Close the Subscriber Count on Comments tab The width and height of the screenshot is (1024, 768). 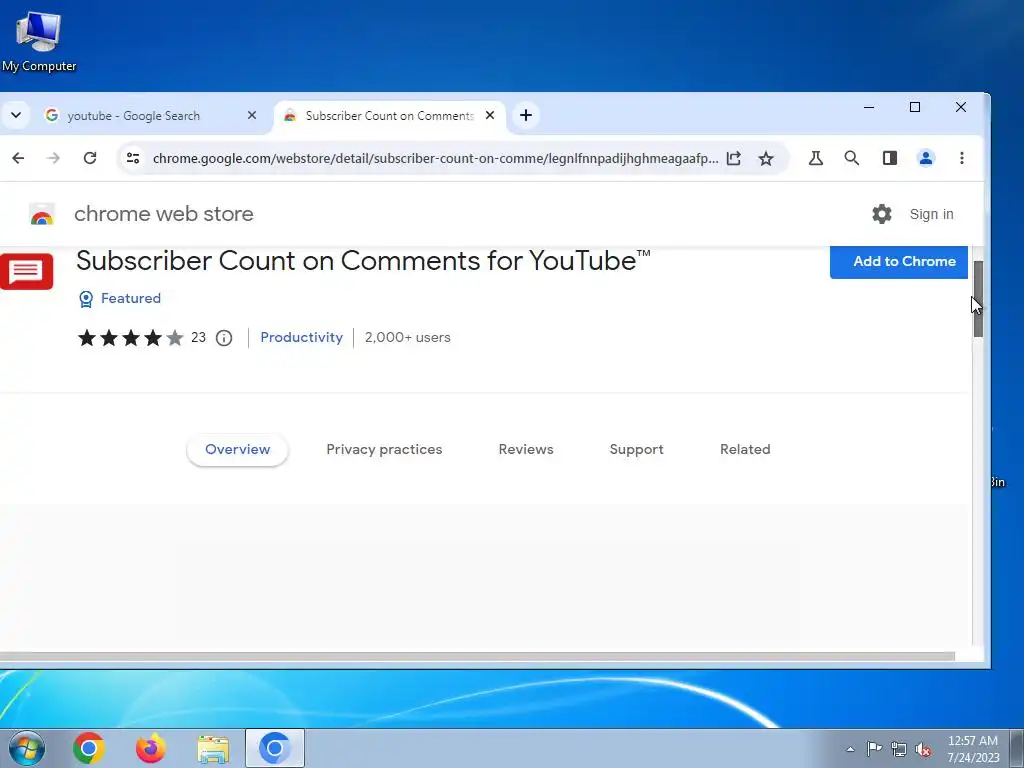click(490, 116)
